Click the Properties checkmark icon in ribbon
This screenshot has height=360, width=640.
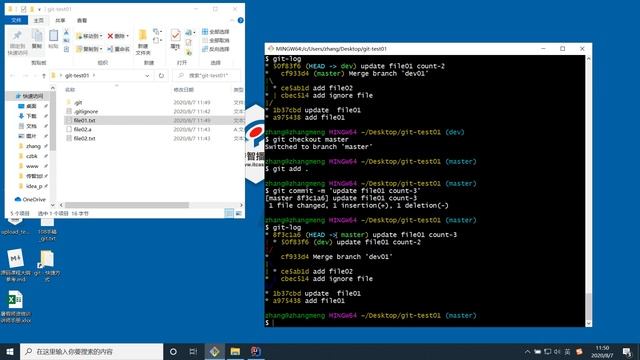tap(176, 35)
